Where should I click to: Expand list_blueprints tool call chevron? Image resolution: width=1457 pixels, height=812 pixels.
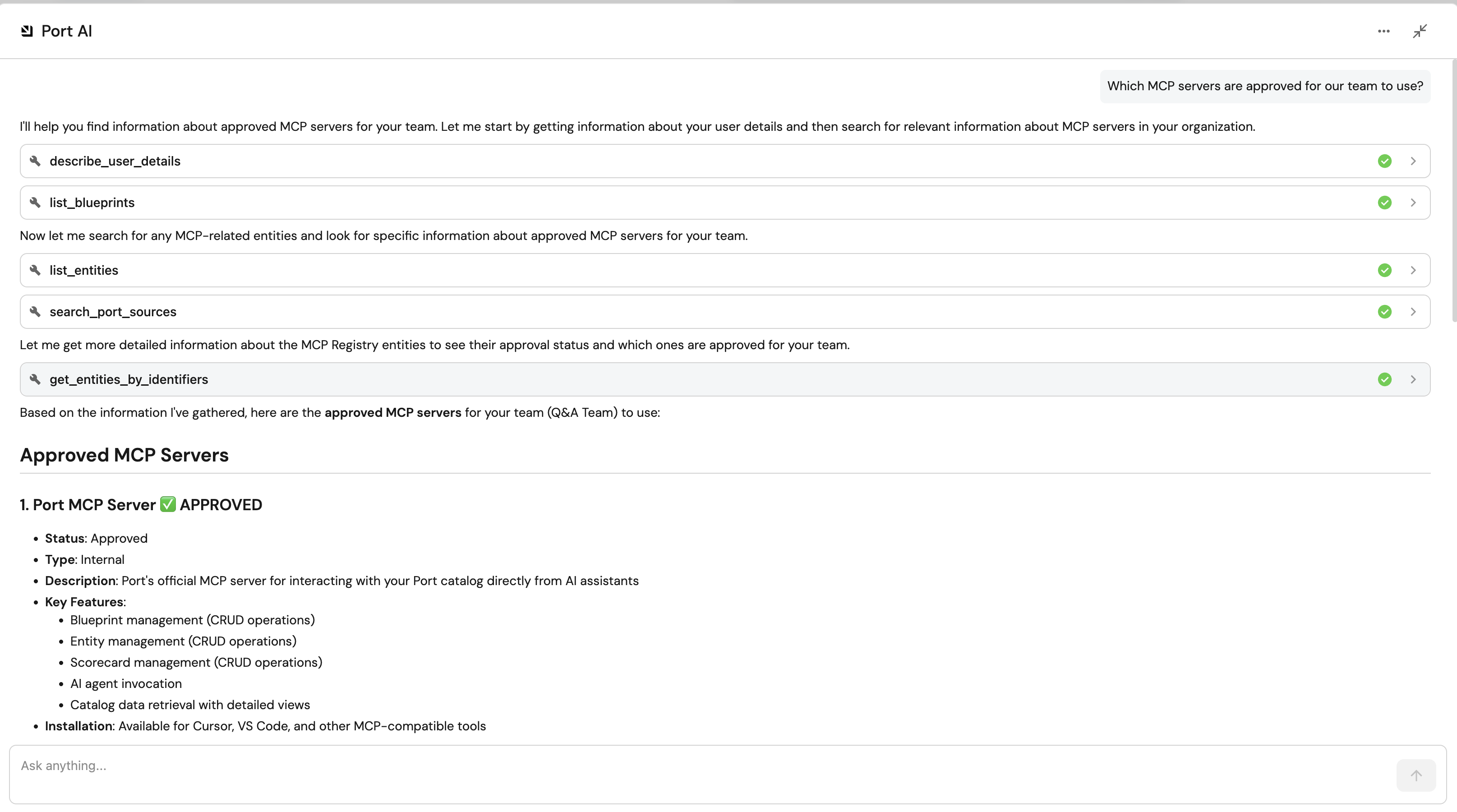[1413, 203]
